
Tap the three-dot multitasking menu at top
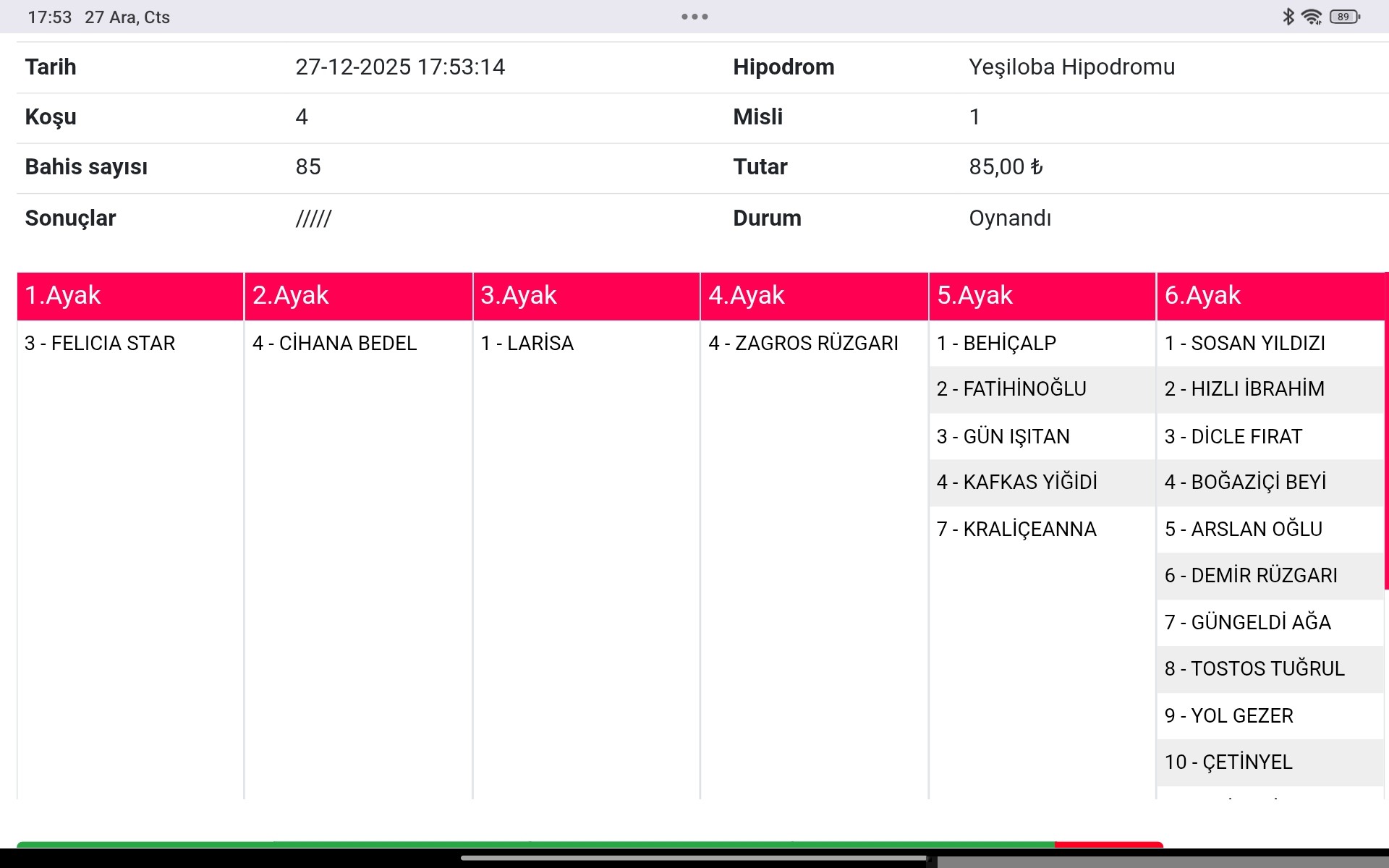[694, 17]
